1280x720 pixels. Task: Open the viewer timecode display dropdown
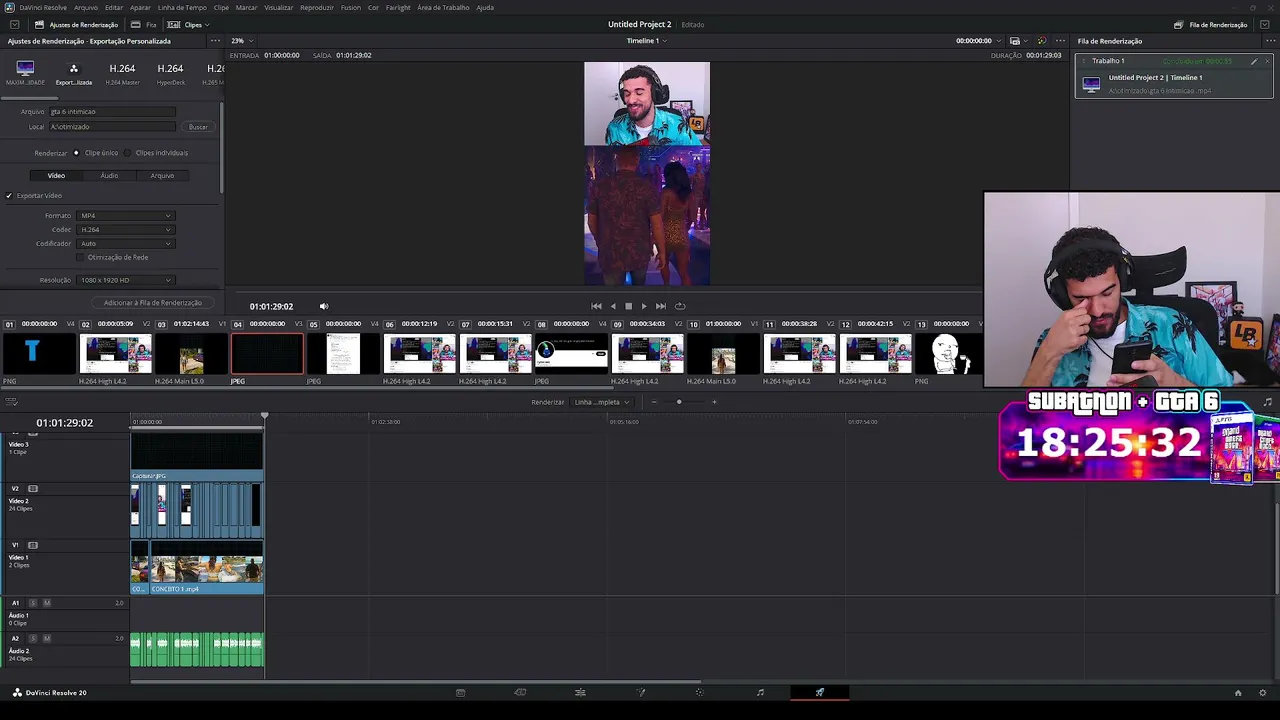978,41
